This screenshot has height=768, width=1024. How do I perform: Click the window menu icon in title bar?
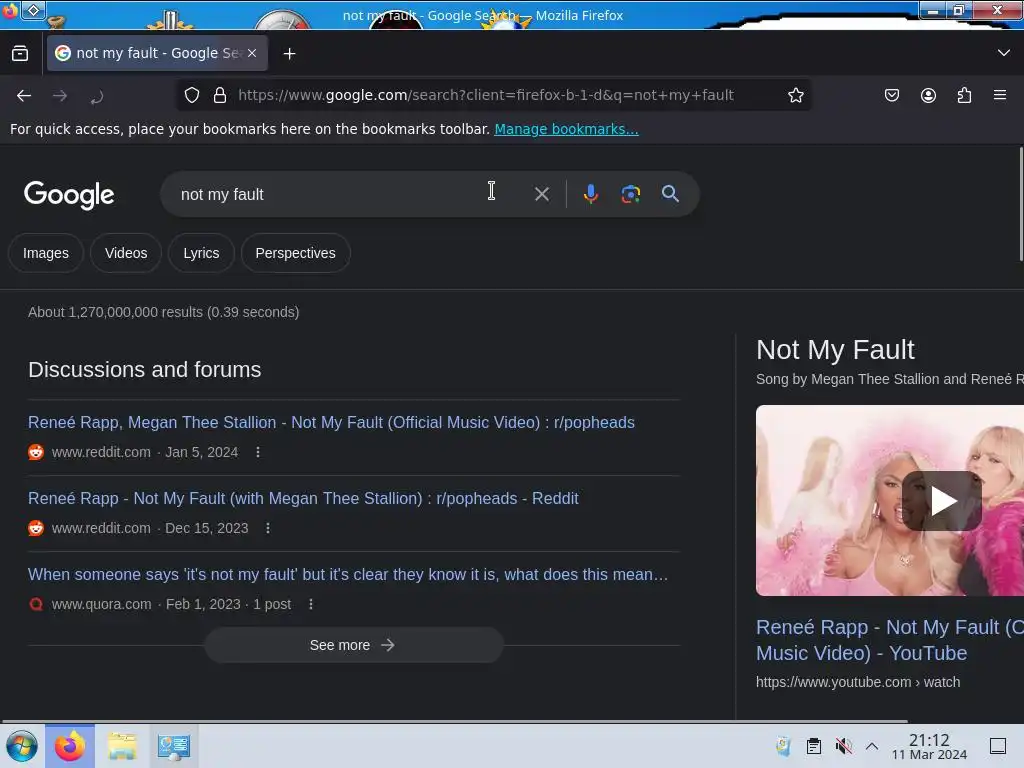10,11
